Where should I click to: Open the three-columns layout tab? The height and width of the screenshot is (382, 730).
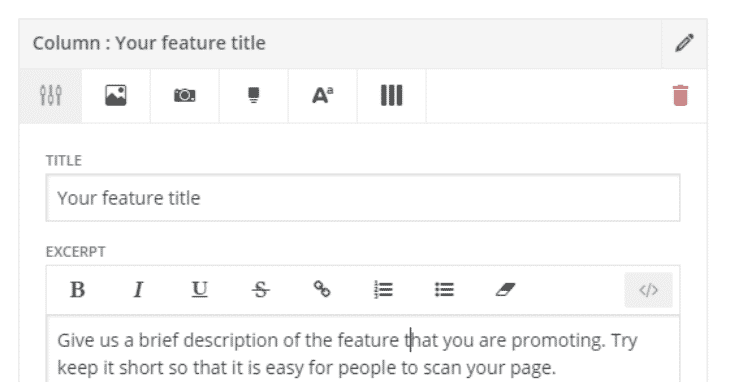[x=392, y=95]
